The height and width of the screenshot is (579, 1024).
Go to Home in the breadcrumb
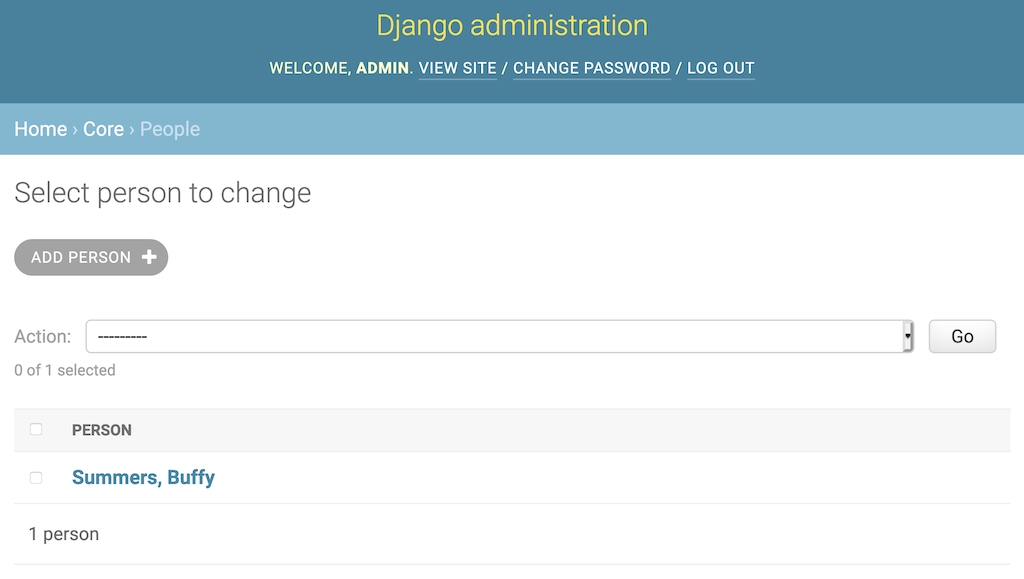[40, 129]
